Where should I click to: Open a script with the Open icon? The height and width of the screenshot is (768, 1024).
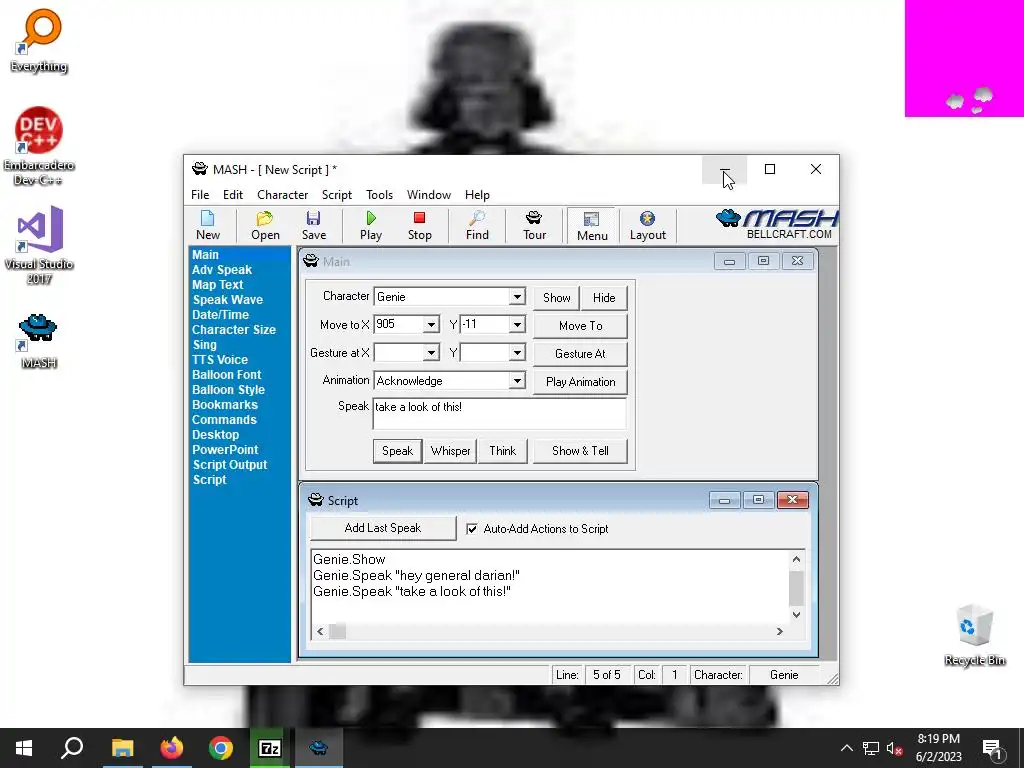(265, 225)
